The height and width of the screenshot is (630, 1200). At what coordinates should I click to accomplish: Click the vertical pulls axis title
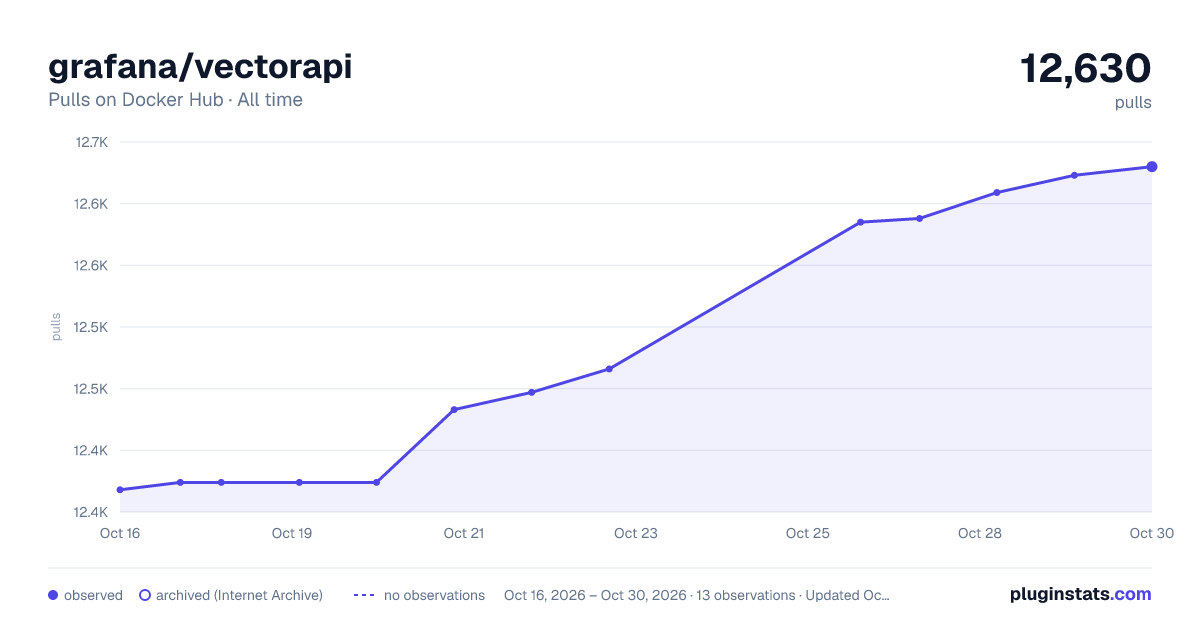[56, 327]
